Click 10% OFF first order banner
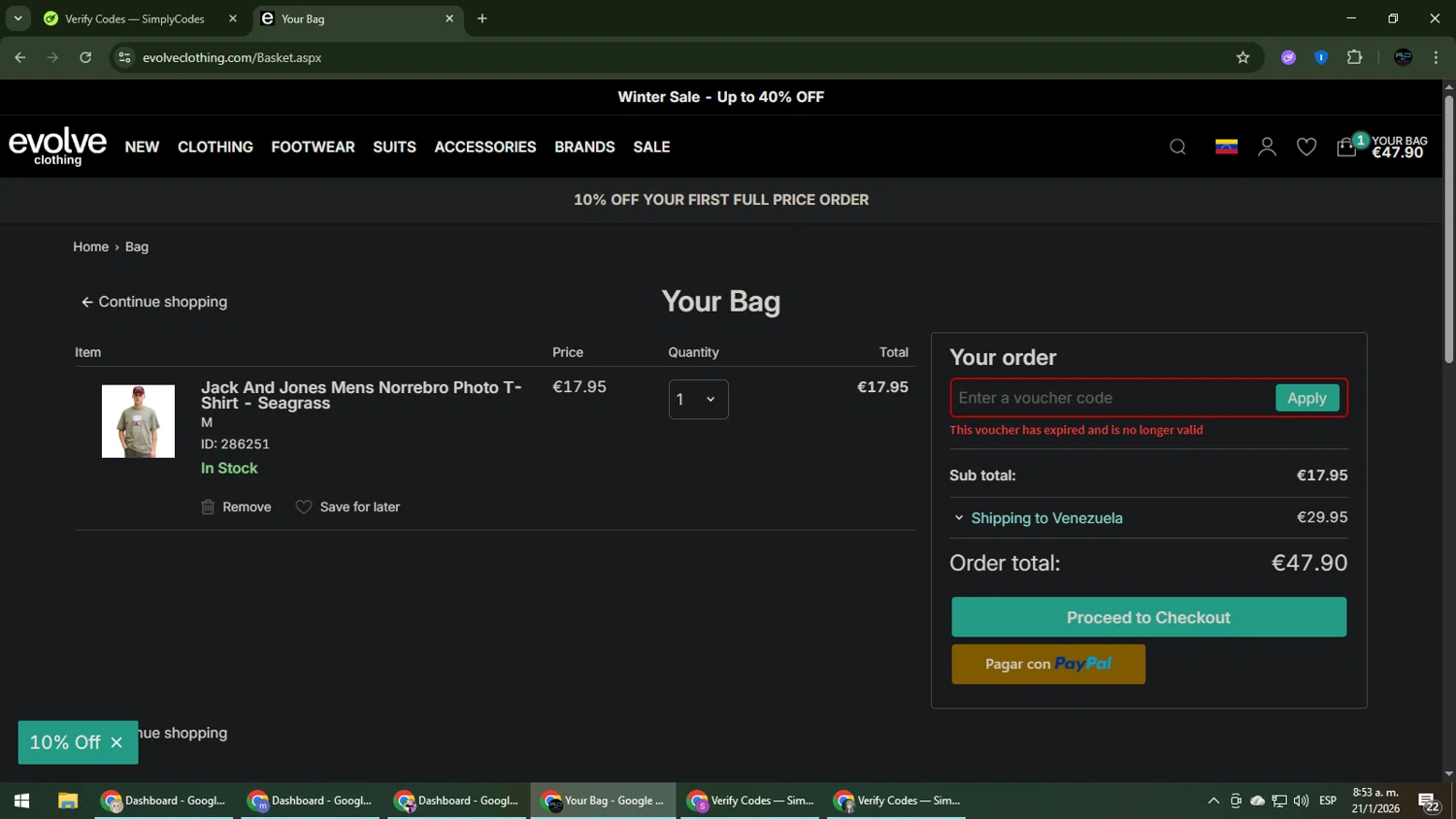1456x819 pixels. click(720, 200)
